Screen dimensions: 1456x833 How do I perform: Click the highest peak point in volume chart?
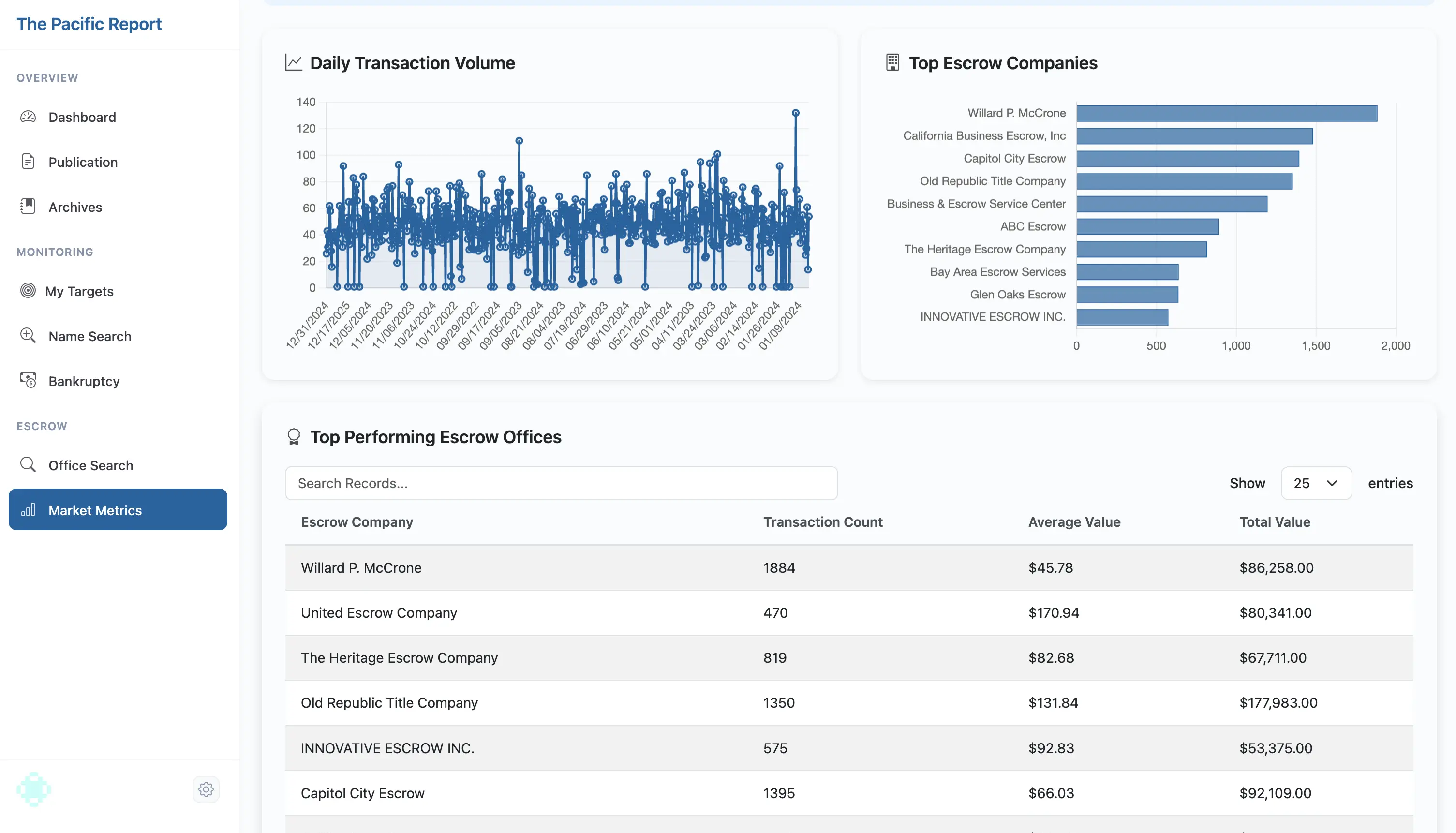click(x=795, y=113)
